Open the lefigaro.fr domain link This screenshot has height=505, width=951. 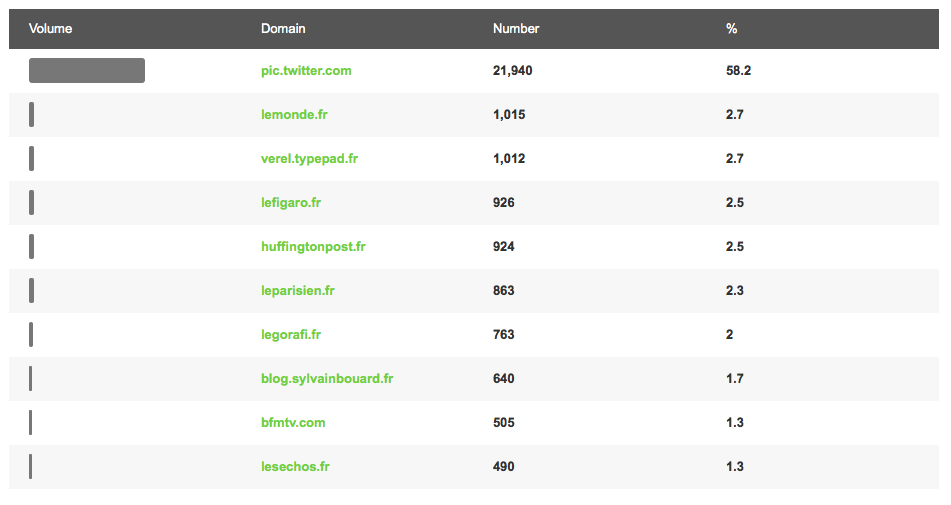[291, 202]
